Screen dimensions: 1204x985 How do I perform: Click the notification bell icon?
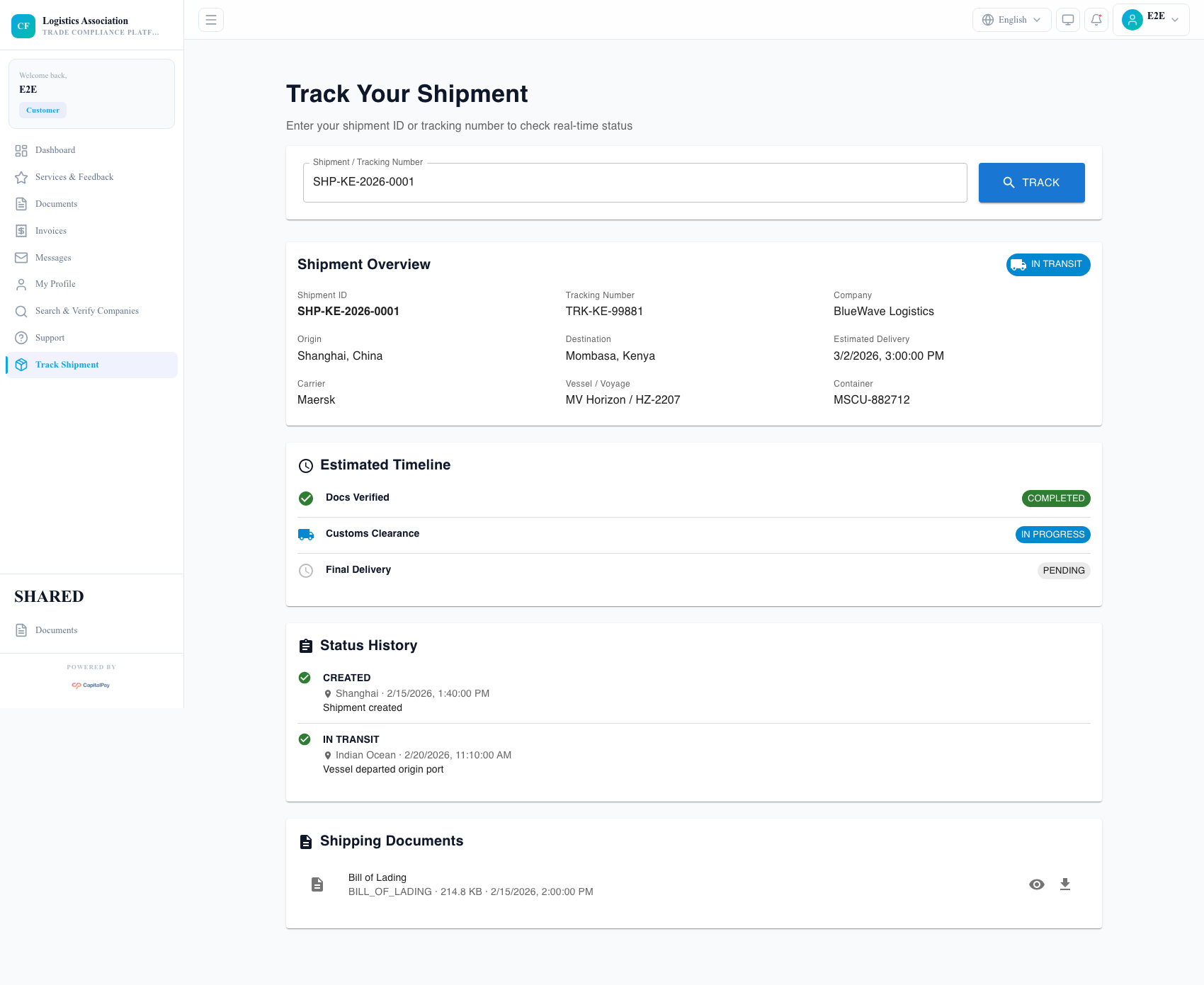[x=1096, y=19]
